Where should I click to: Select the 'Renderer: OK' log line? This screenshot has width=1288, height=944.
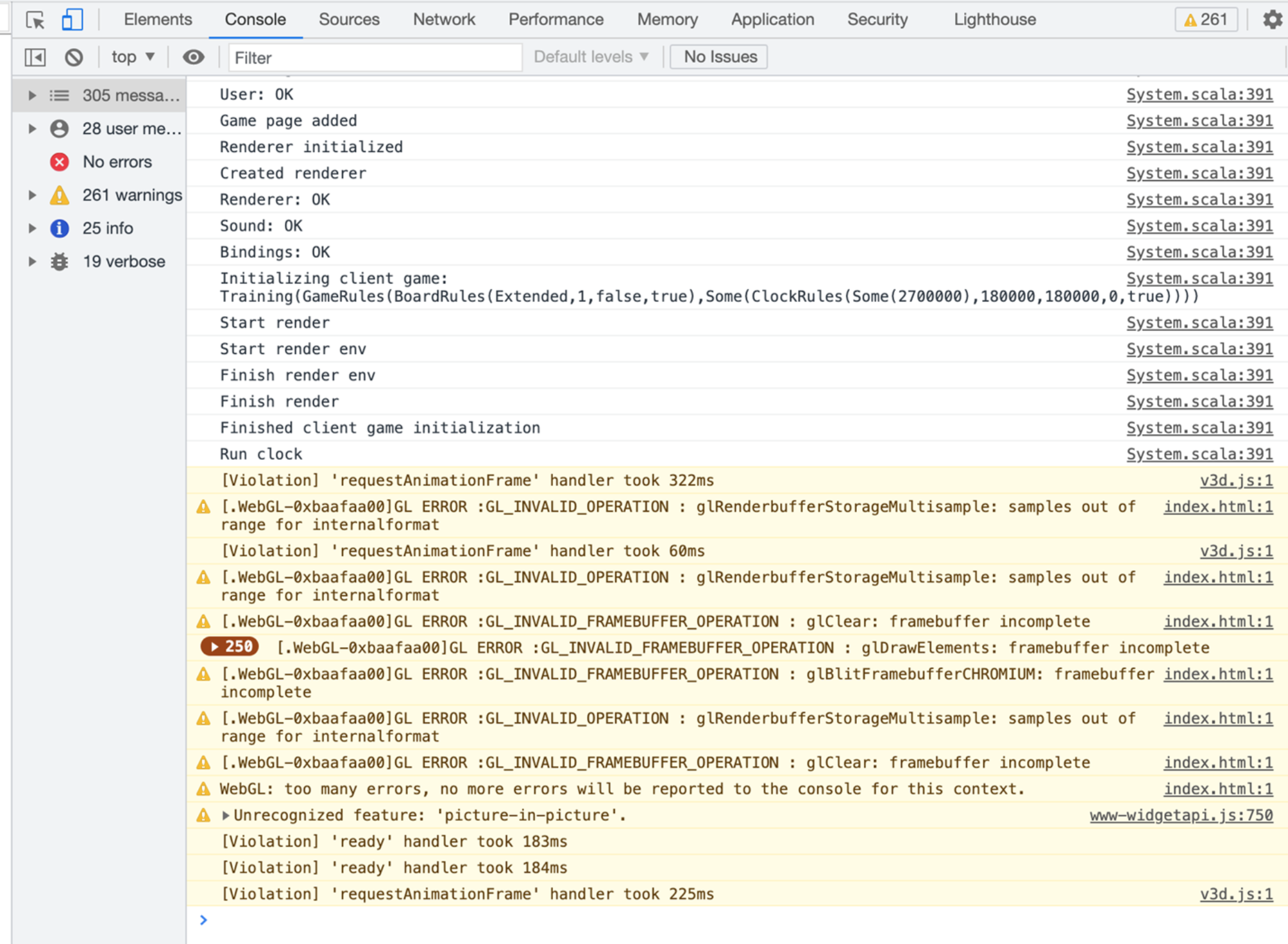pyautogui.click(x=275, y=199)
